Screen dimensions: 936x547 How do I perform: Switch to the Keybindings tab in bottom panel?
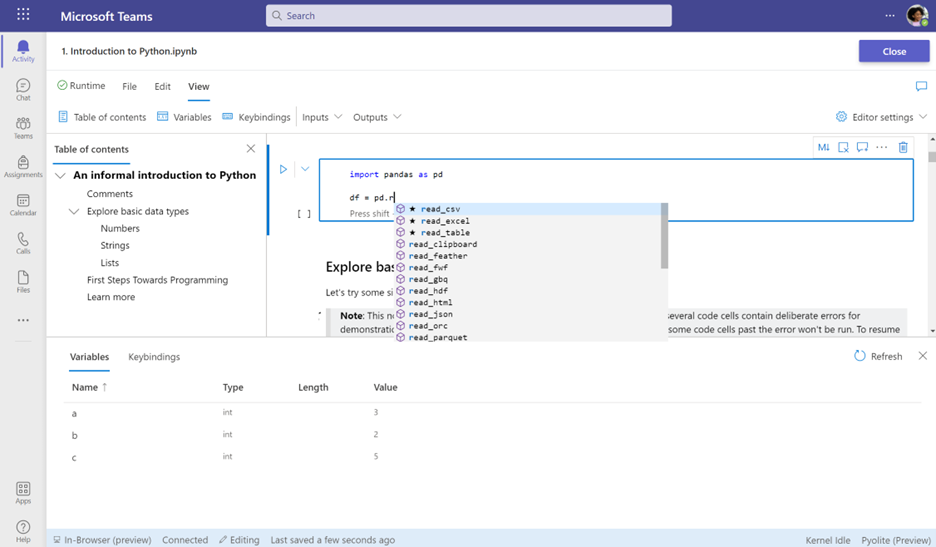click(154, 357)
